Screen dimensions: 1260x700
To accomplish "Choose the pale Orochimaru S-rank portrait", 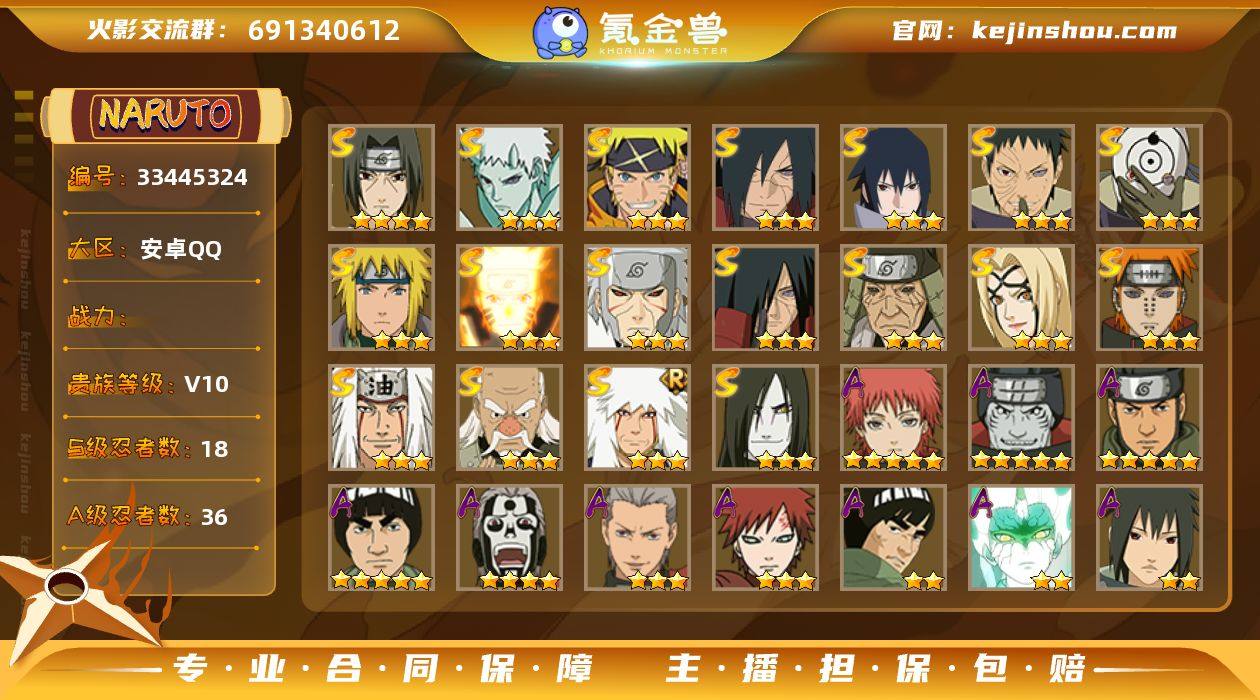I will tap(765, 418).
